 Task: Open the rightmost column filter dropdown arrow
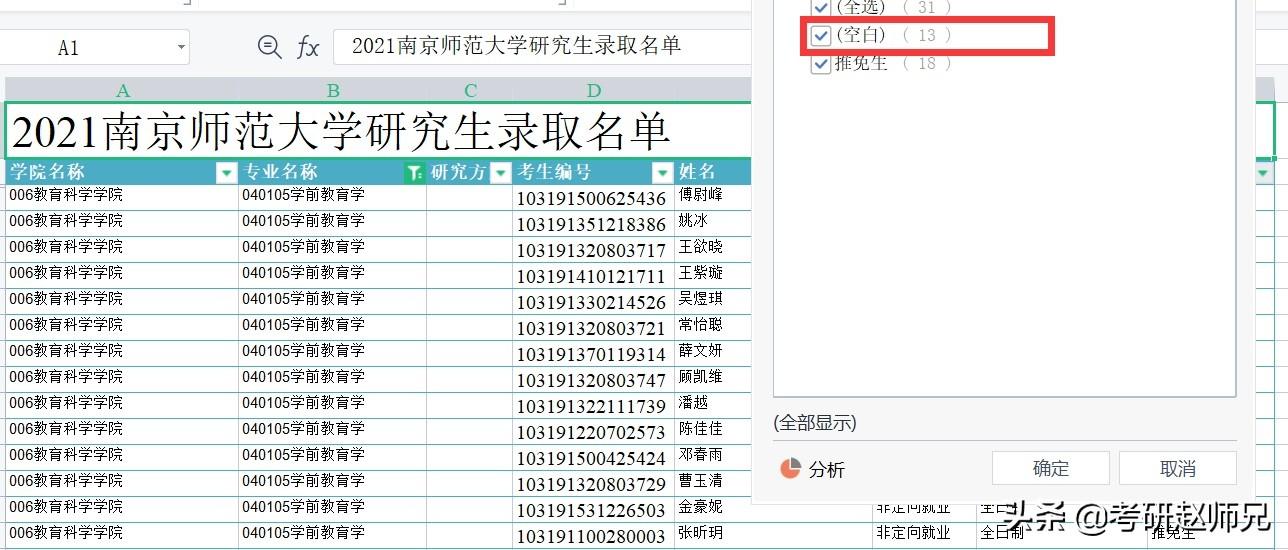pos(1263,173)
